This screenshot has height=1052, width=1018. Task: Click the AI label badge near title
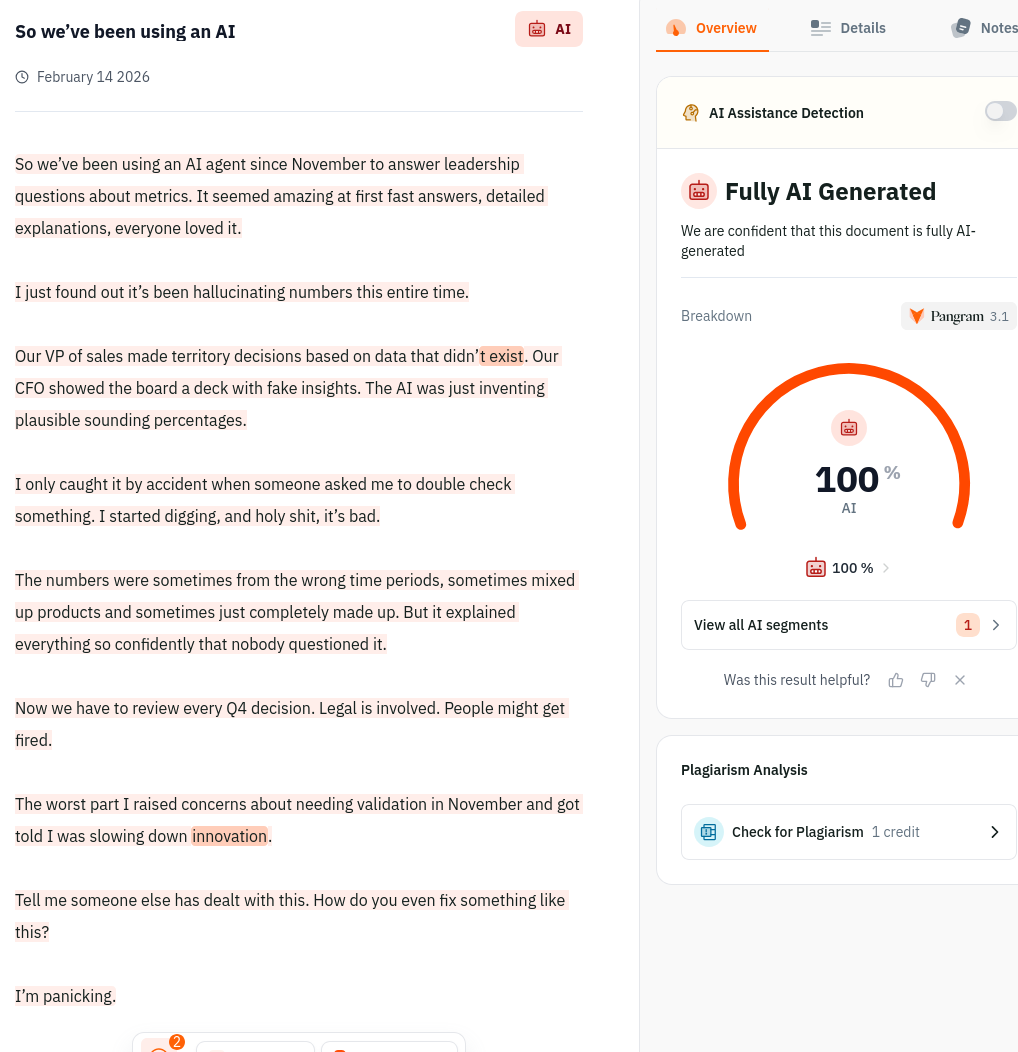(x=549, y=29)
